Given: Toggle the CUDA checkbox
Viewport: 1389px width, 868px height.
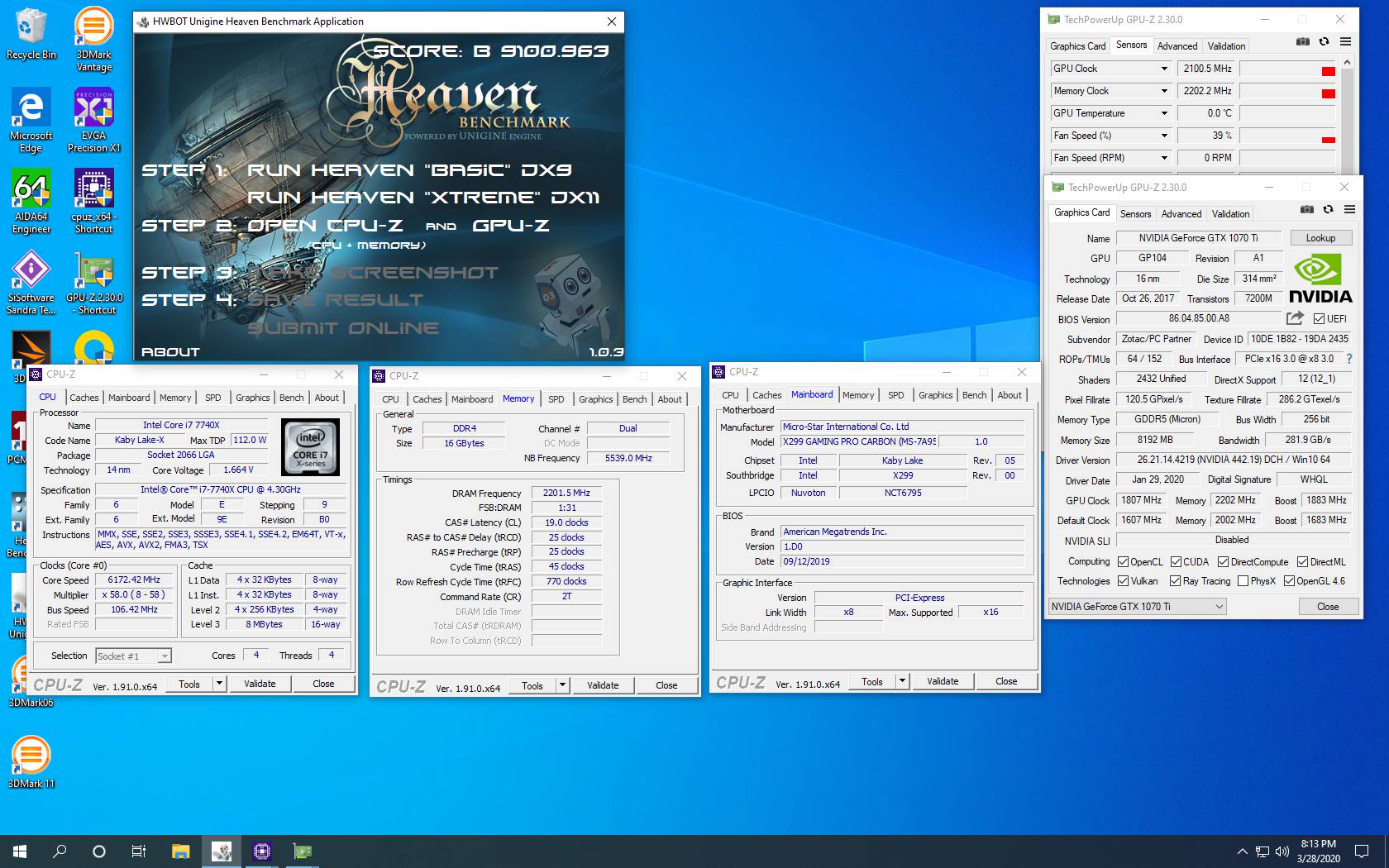Looking at the screenshot, I should (x=1176, y=561).
